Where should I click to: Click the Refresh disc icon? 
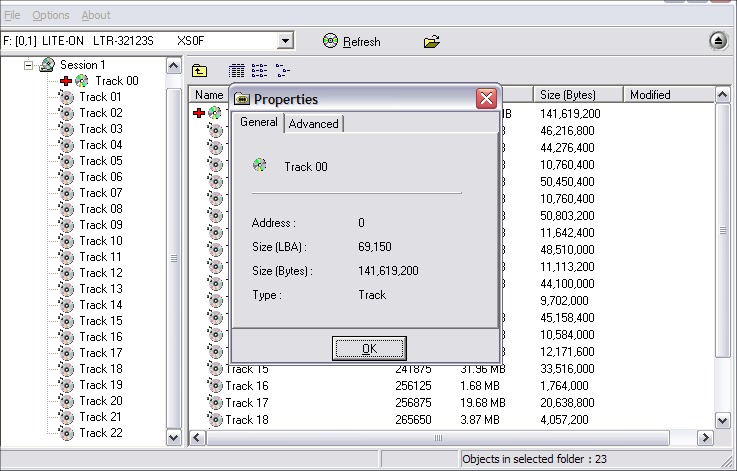point(330,41)
